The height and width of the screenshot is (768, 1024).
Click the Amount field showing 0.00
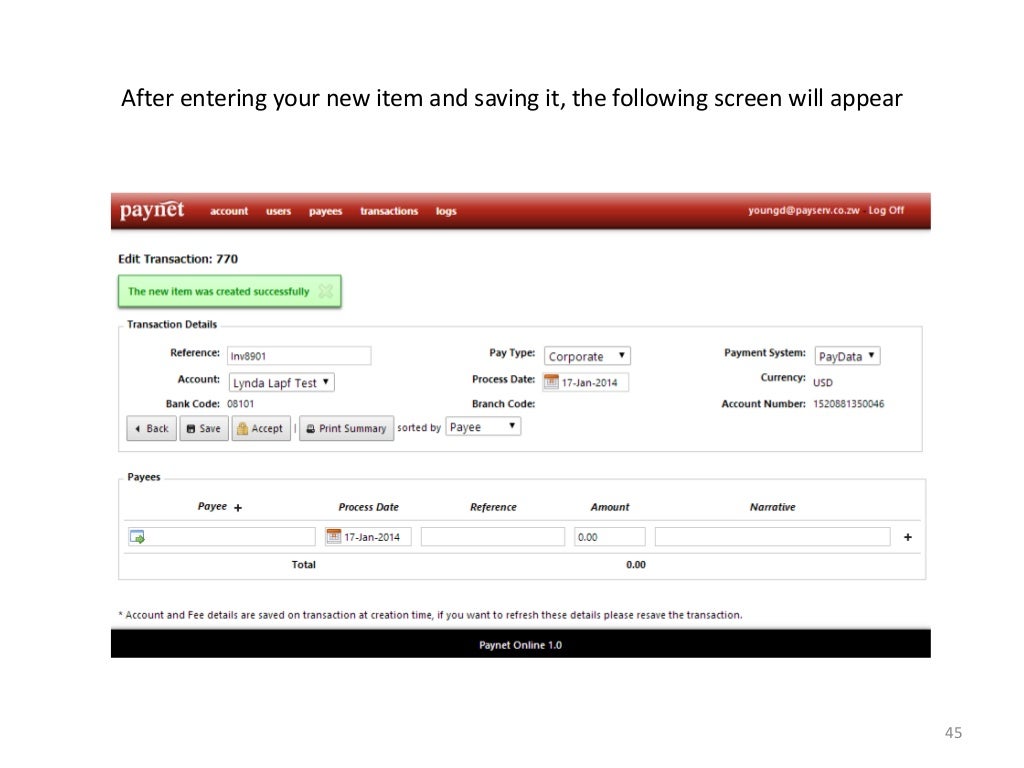[x=609, y=537]
